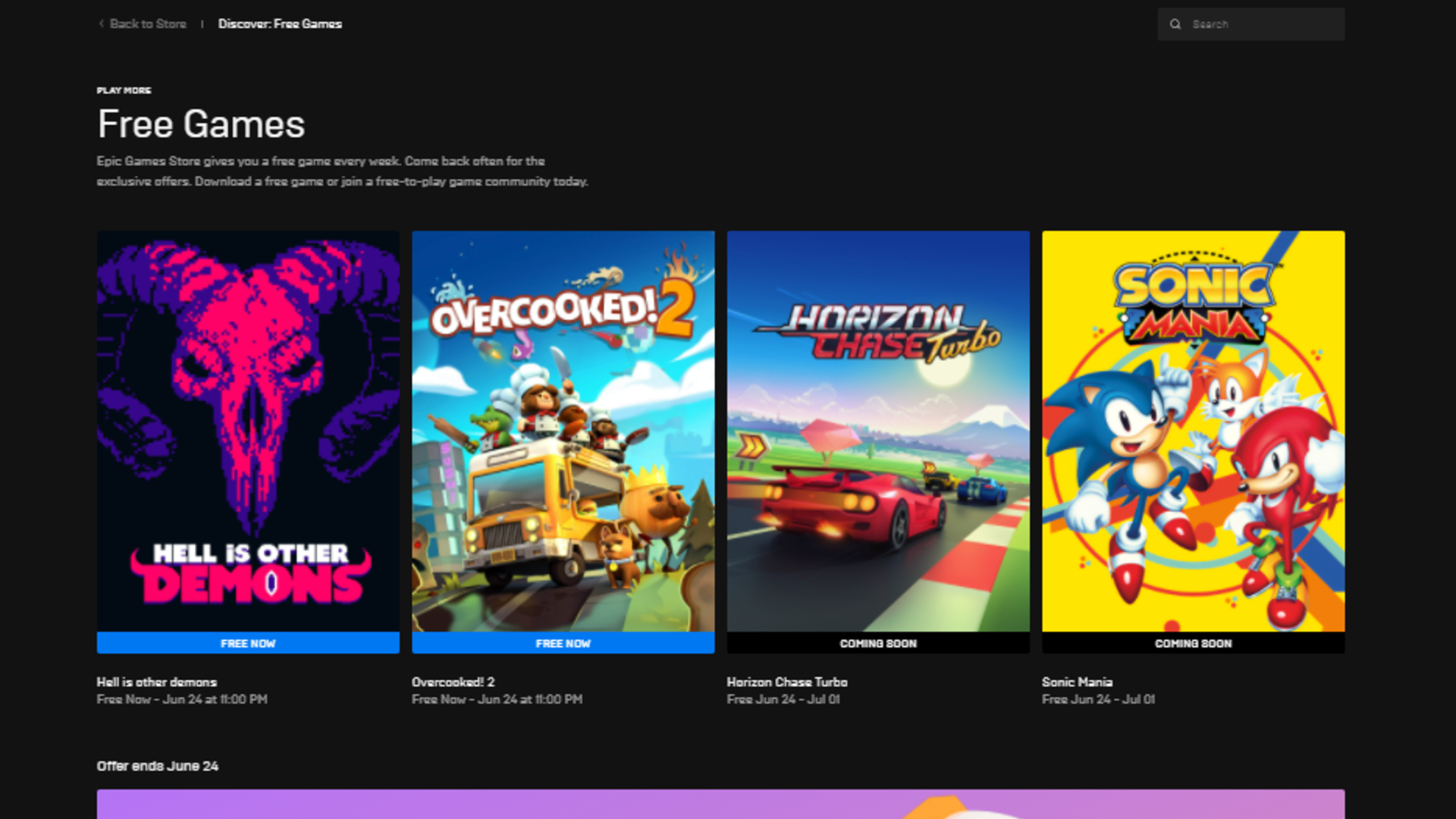Open the Horizon Chase Turbo title link
The image size is (1456, 819).
pos(786,682)
